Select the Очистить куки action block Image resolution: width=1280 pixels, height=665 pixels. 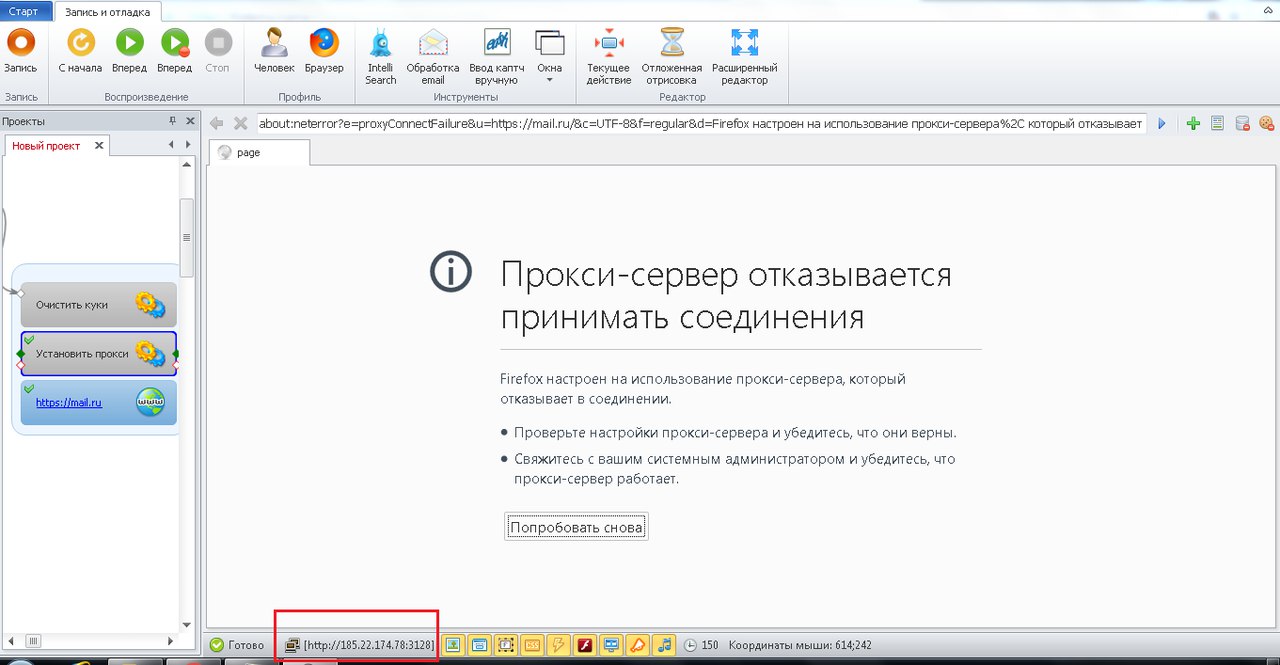pyautogui.click(x=99, y=304)
